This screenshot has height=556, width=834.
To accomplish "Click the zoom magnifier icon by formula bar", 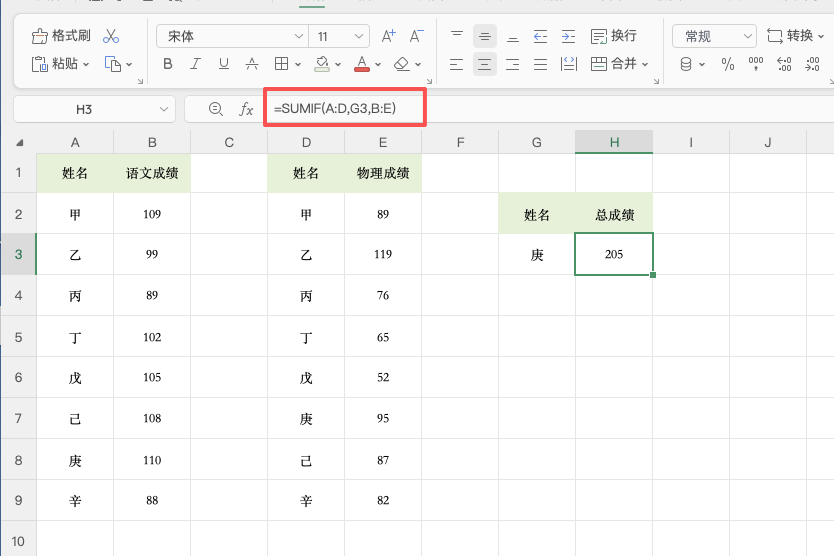I will click(x=215, y=109).
